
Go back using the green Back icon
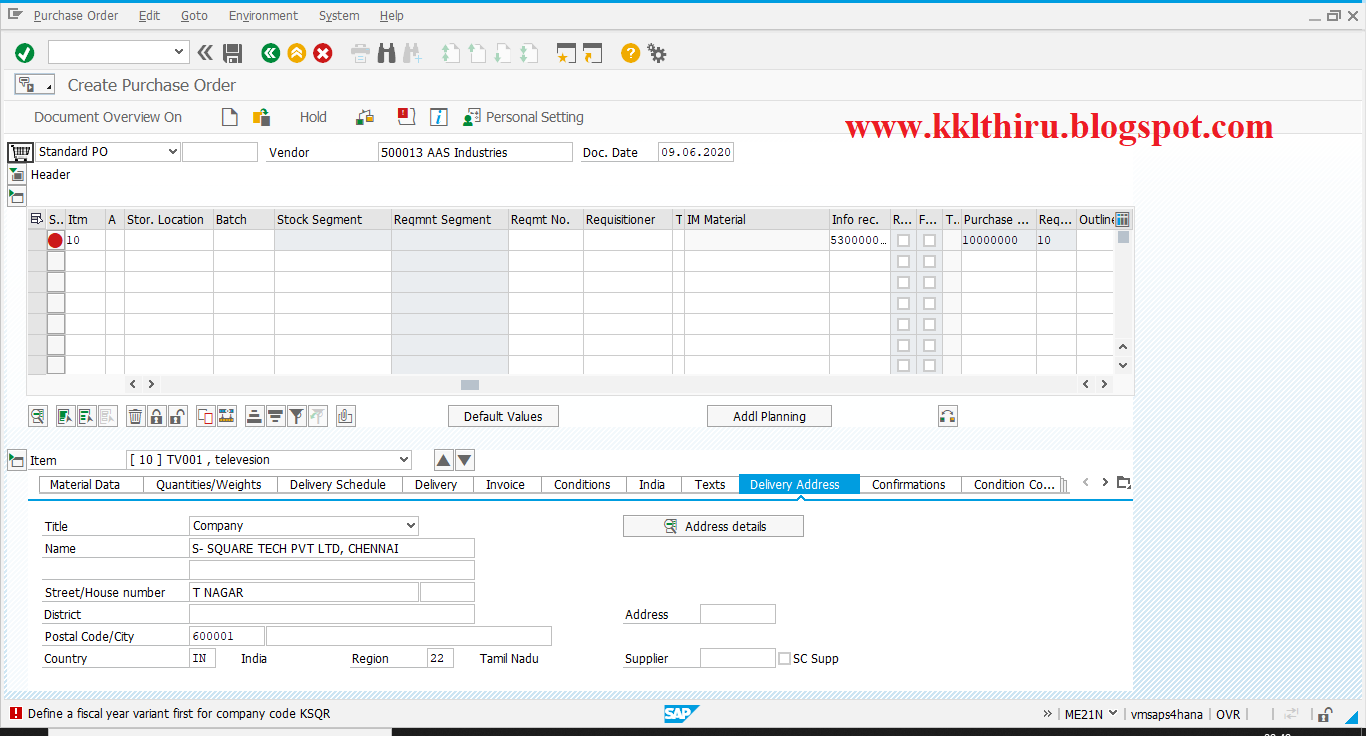pos(270,53)
